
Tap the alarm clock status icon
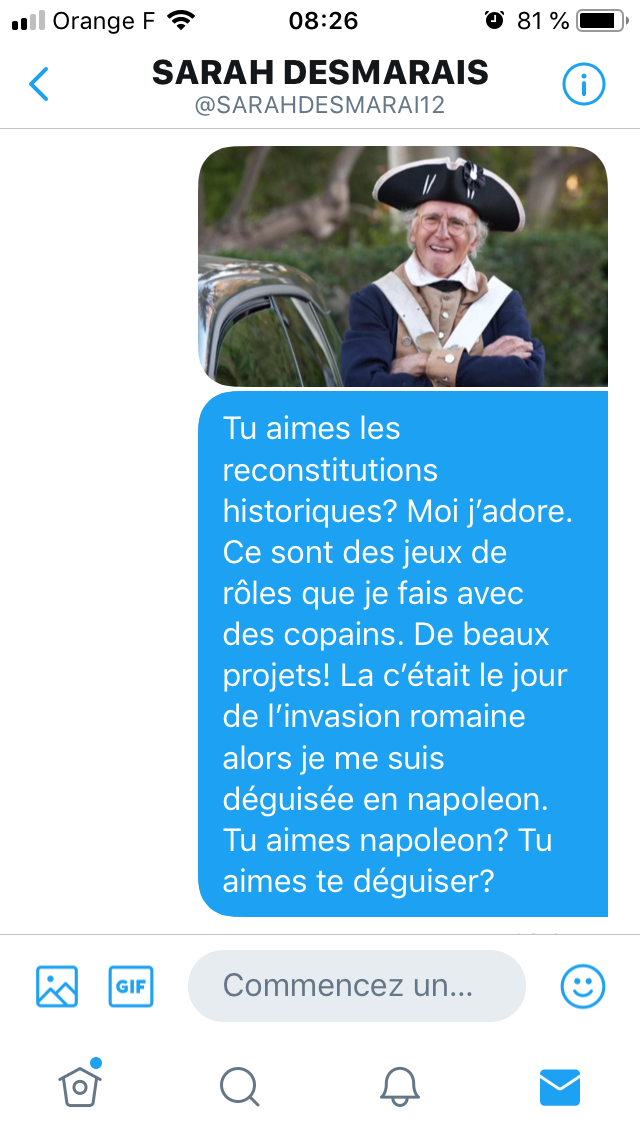494,20
